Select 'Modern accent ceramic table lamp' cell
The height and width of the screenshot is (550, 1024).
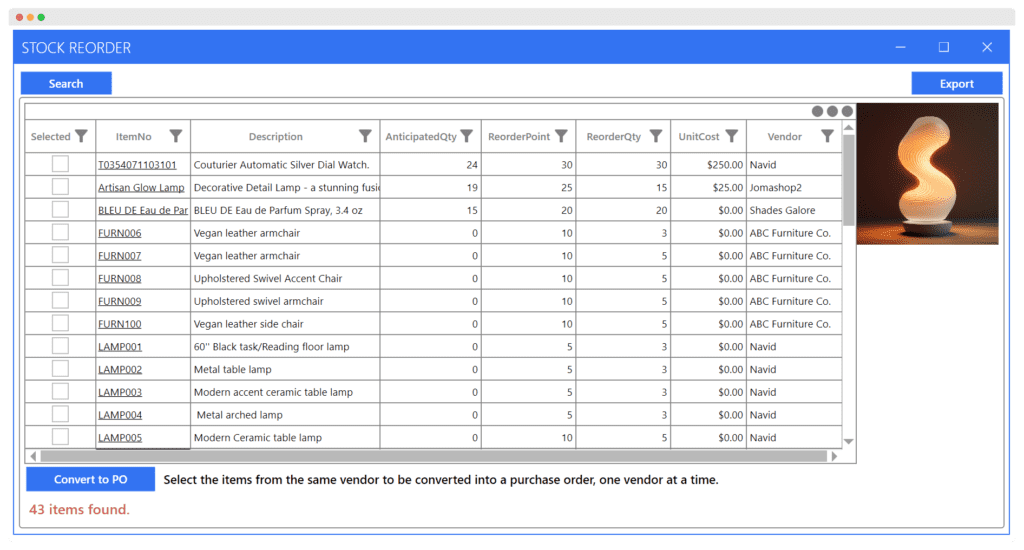point(285,392)
